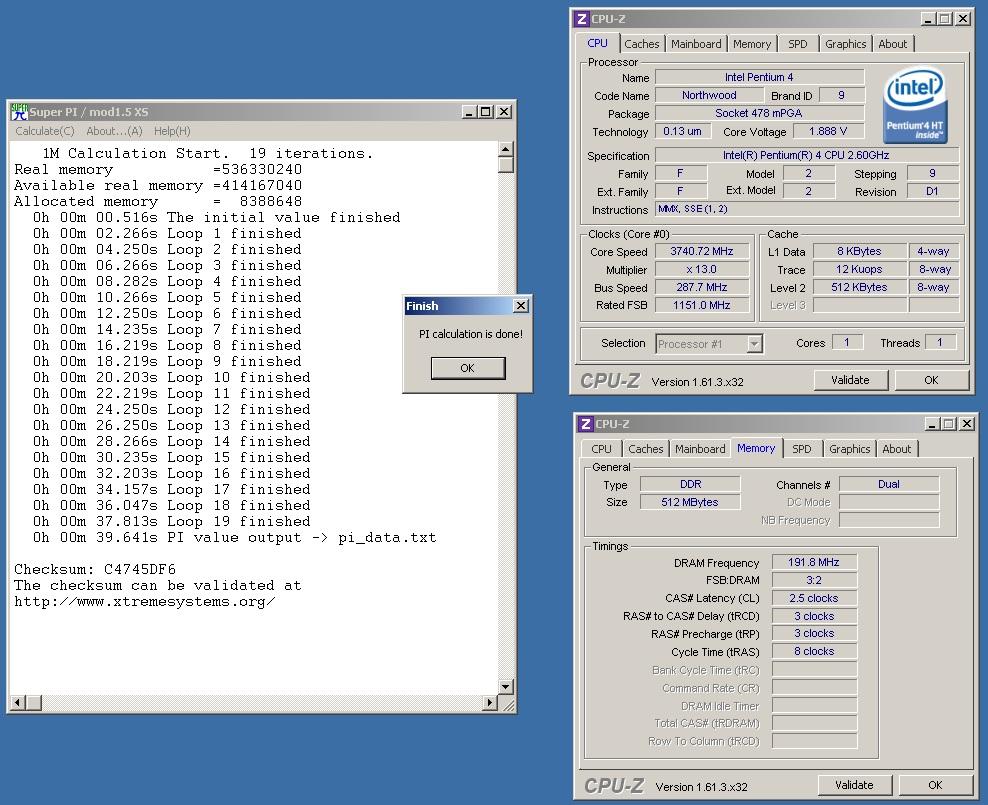Close the Finish dialog
Viewport: 988px width, 805px height.
pos(520,305)
